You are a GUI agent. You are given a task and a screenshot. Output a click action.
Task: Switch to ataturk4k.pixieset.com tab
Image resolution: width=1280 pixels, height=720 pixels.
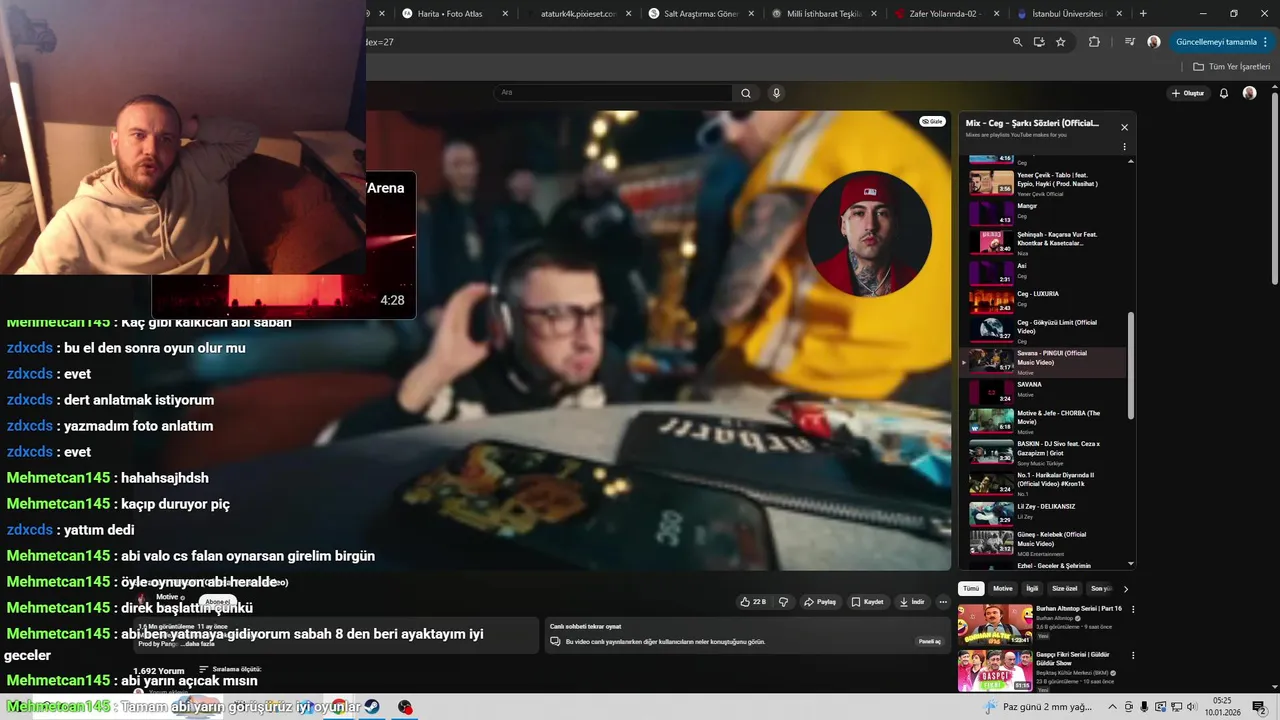578,14
